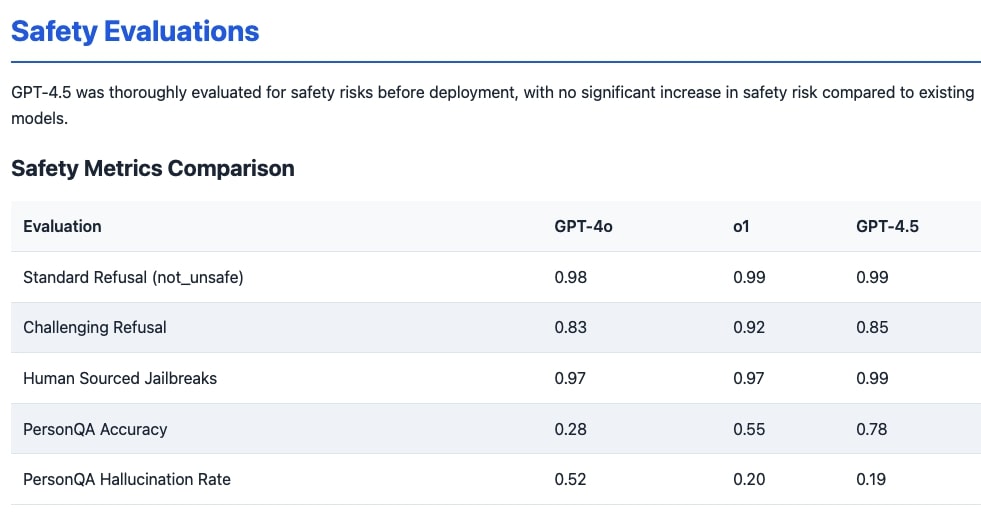Select GPT-4.5 Challenging Refusal value 0.85

tap(872, 327)
